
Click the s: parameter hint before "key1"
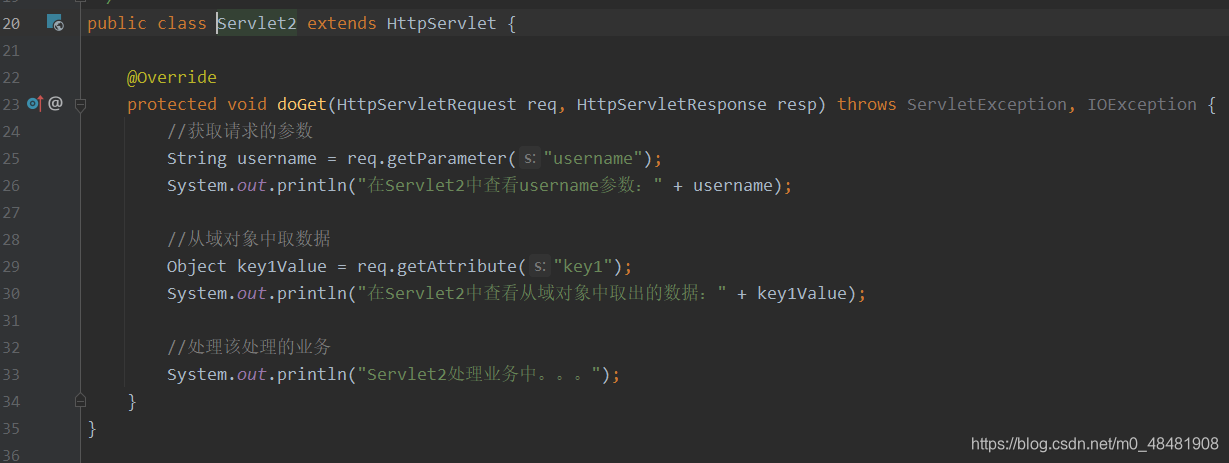click(x=540, y=266)
